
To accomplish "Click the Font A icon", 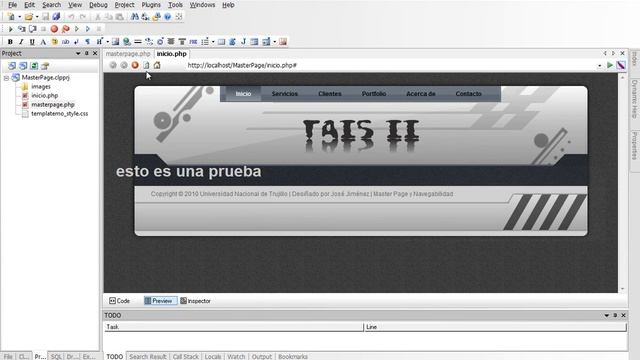I will [x=43, y=42].
